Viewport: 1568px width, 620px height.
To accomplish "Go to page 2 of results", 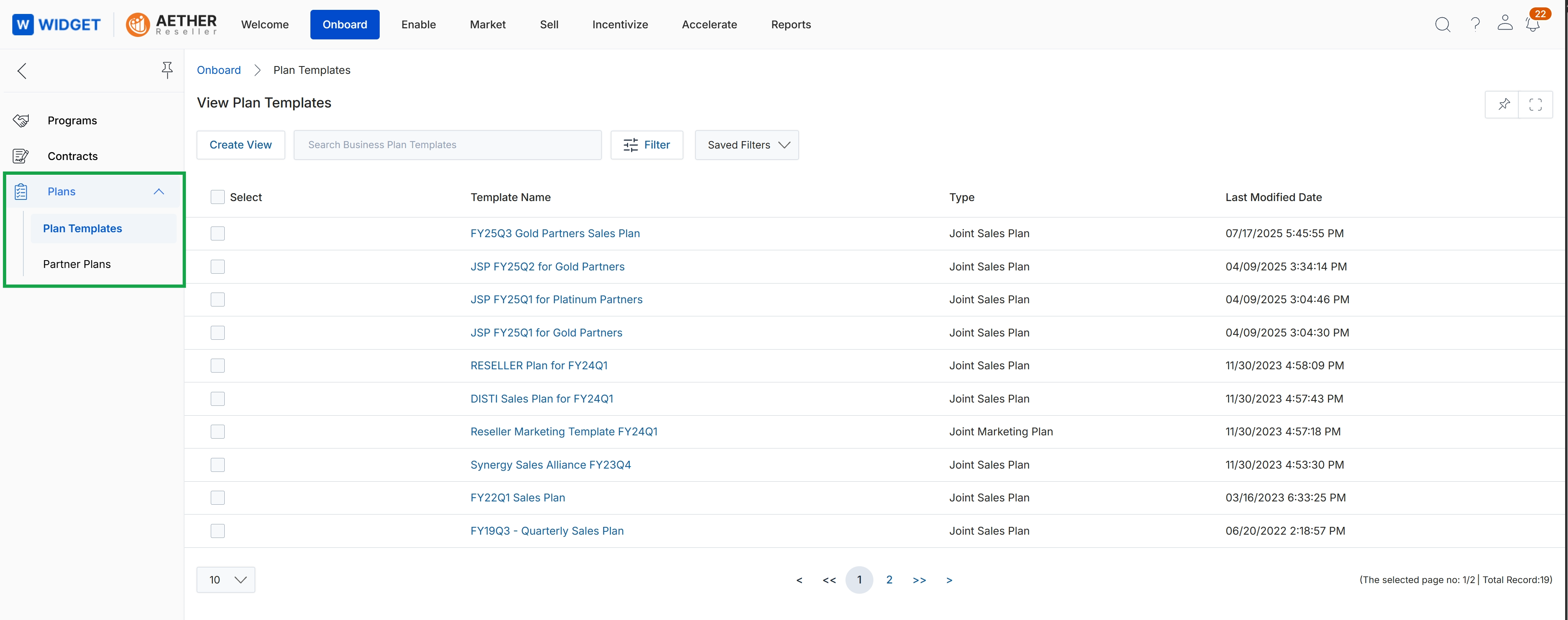I will (x=889, y=580).
